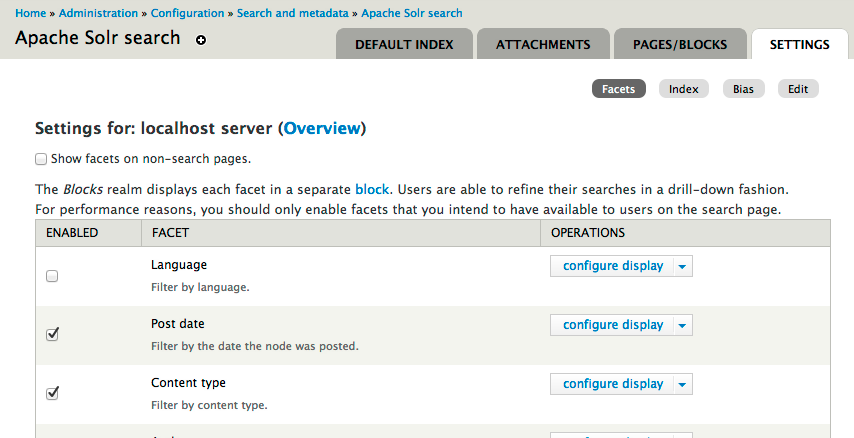Click the add-shortcut plus icon beside the page title
Image resolution: width=854 pixels, height=438 pixels.
[x=201, y=40]
